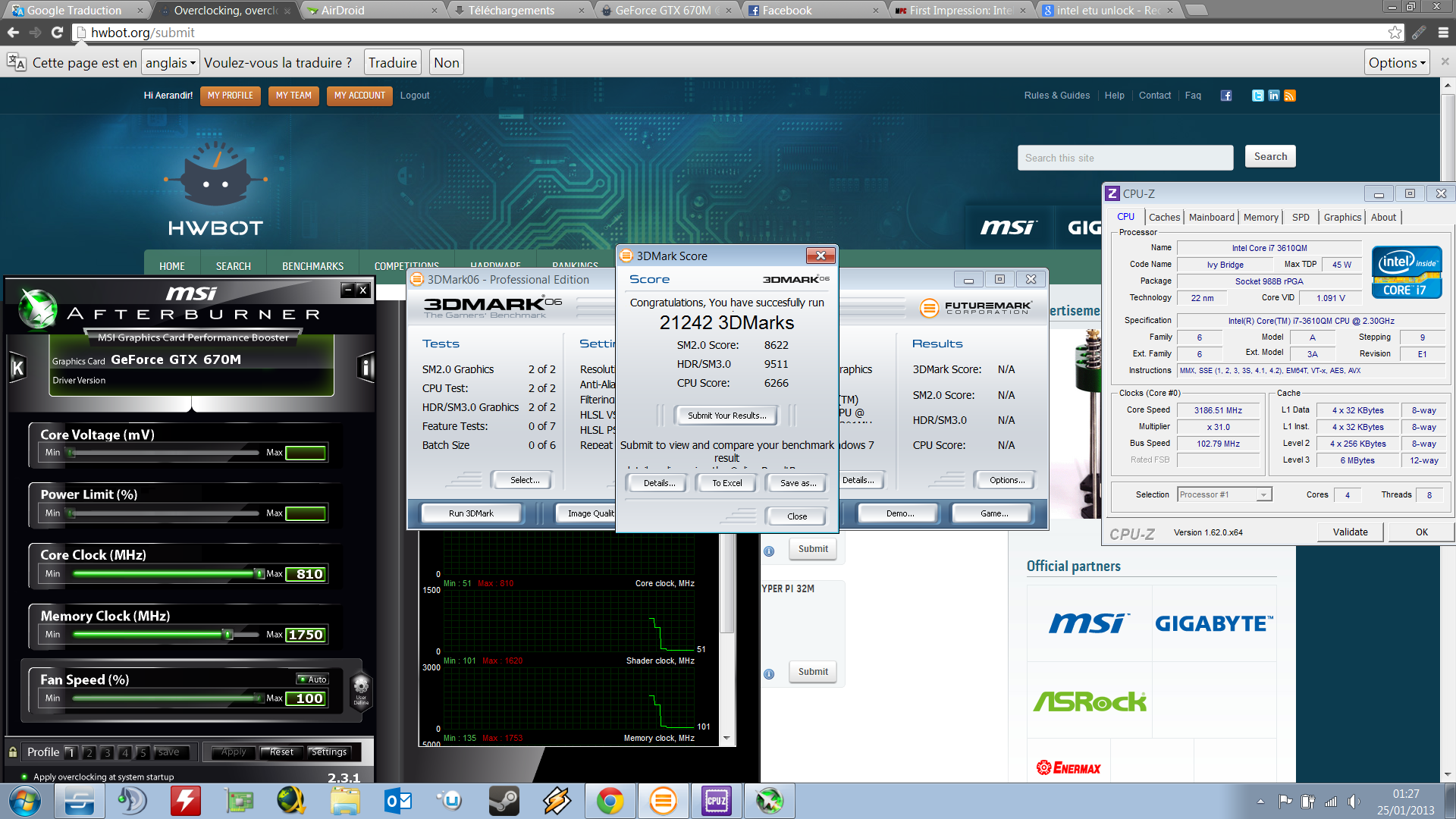Open Flash lightning icon in taskbar
1456x819 pixels.
[x=185, y=801]
